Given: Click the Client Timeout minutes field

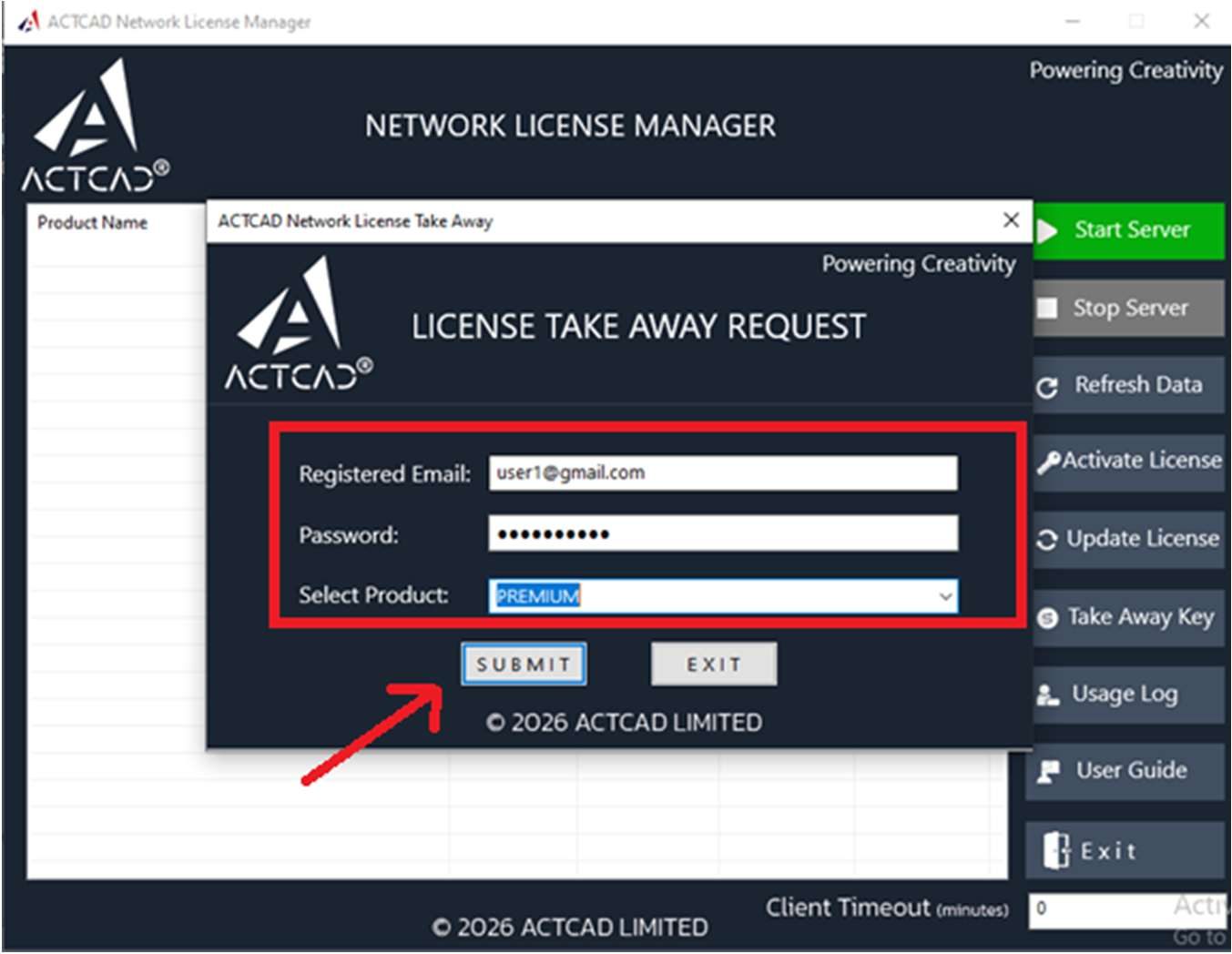Looking at the screenshot, I should point(1126,909).
